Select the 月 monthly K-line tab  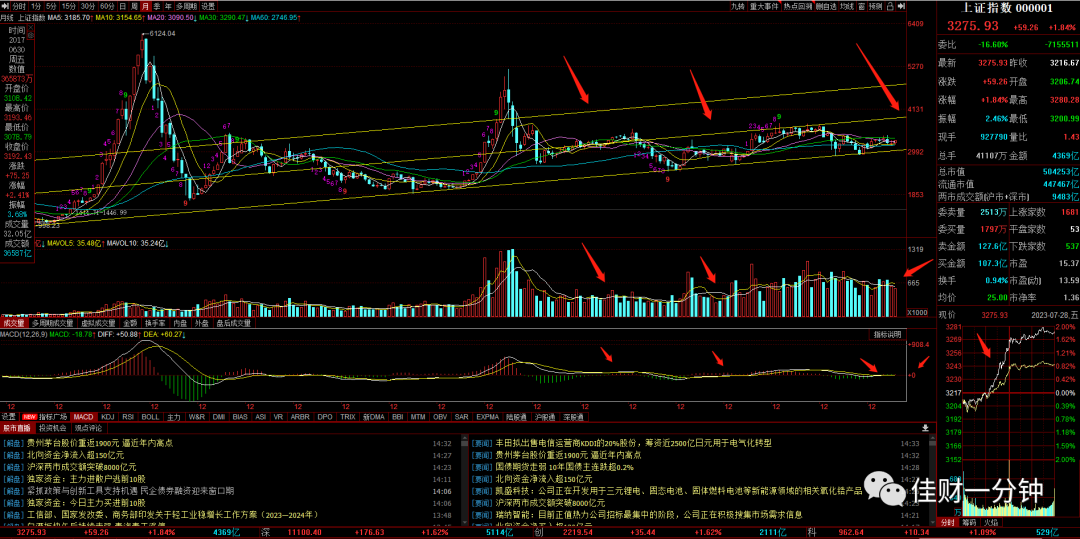point(145,6)
